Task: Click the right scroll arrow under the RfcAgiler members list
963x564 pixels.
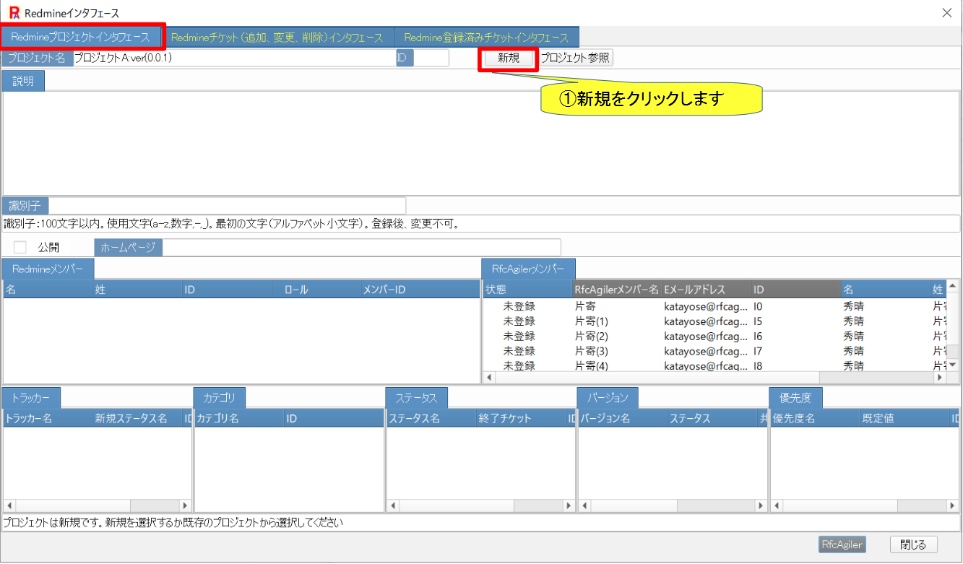Action: 940,377
